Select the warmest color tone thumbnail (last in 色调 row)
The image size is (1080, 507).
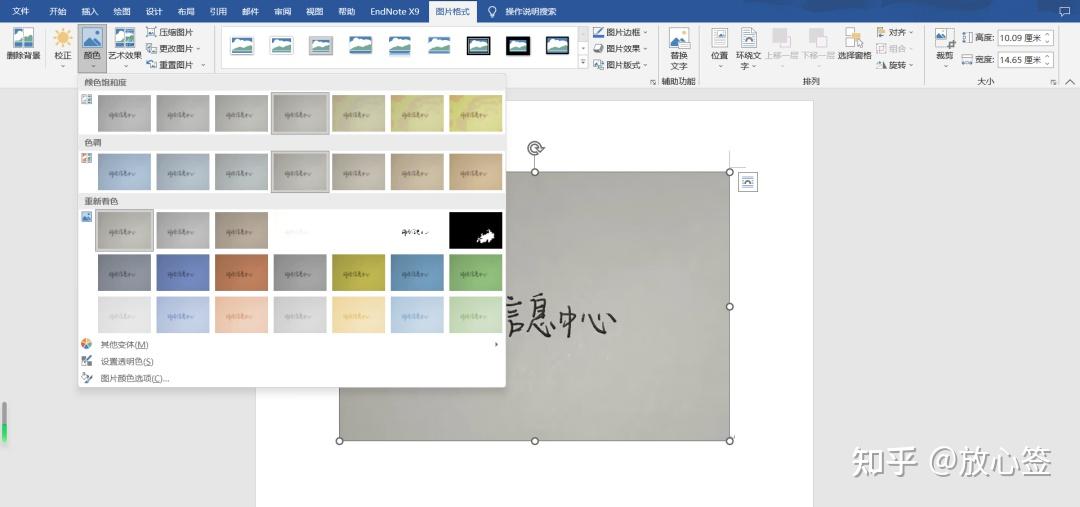[475, 172]
